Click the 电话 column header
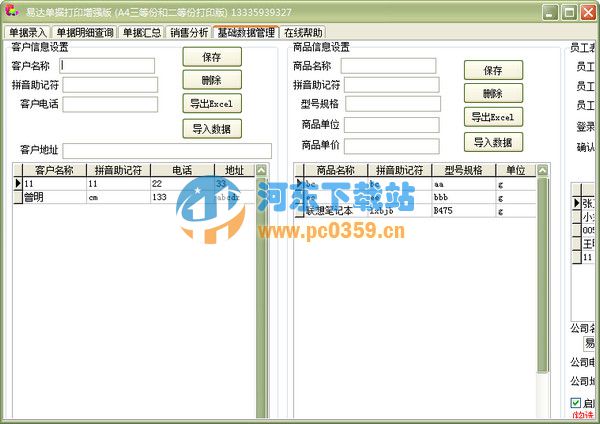The height and width of the screenshot is (424, 600). click(x=183, y=170)
